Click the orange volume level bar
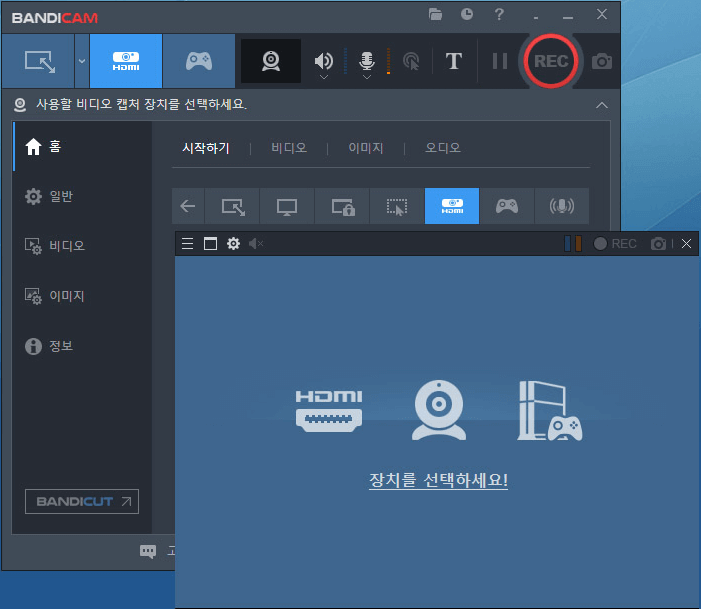 579,244
